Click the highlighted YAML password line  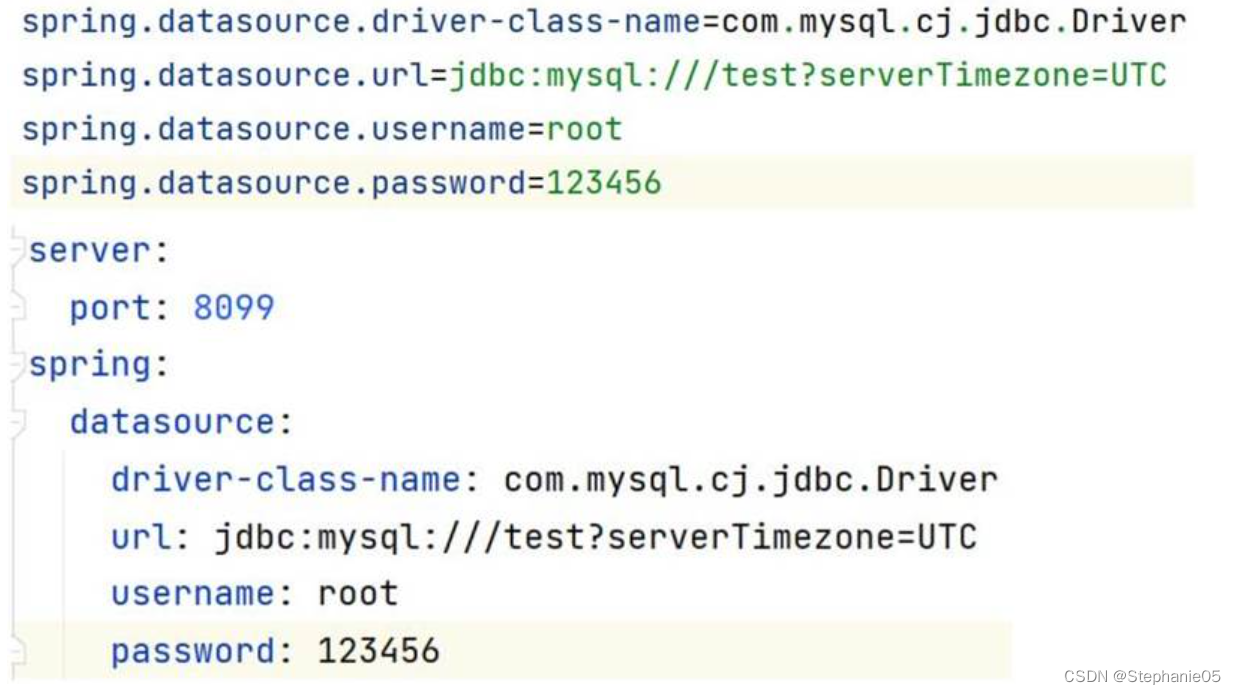[270, 650]
